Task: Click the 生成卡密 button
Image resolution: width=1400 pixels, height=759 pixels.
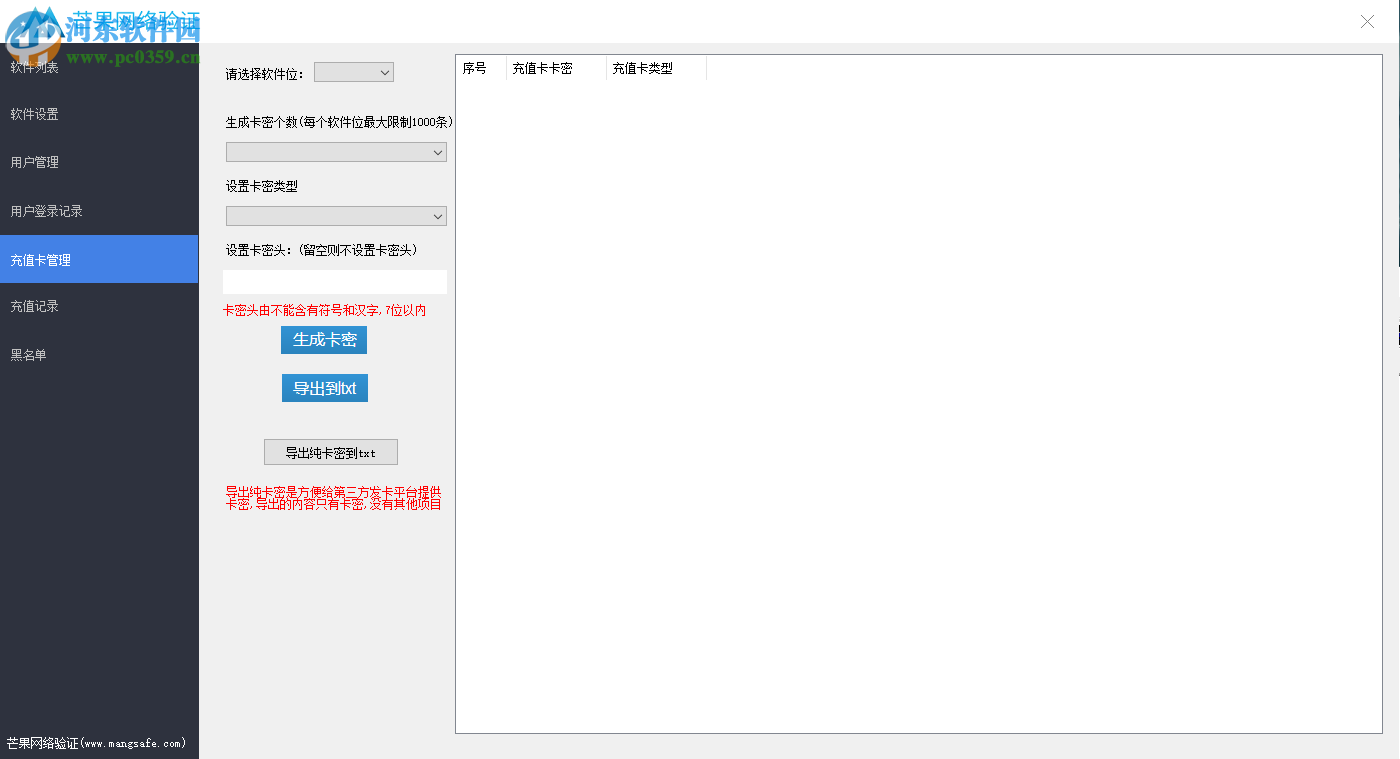Action: (x=323, y=339)
